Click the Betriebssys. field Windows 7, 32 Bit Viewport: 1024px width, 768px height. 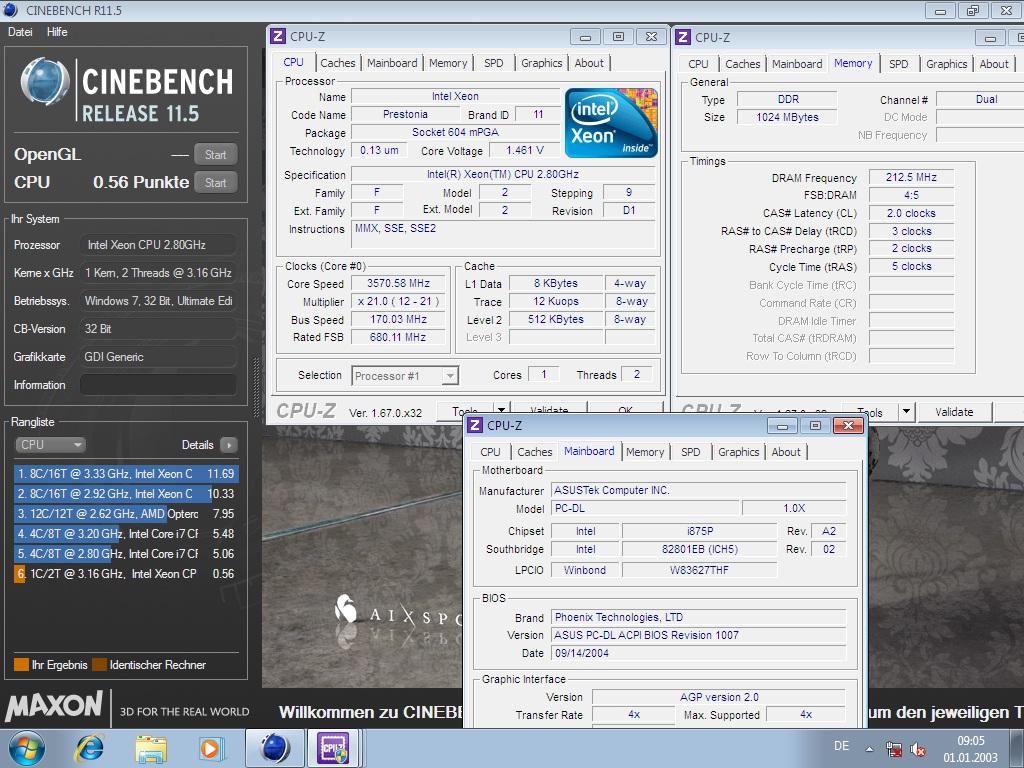[x=158, y=300]
